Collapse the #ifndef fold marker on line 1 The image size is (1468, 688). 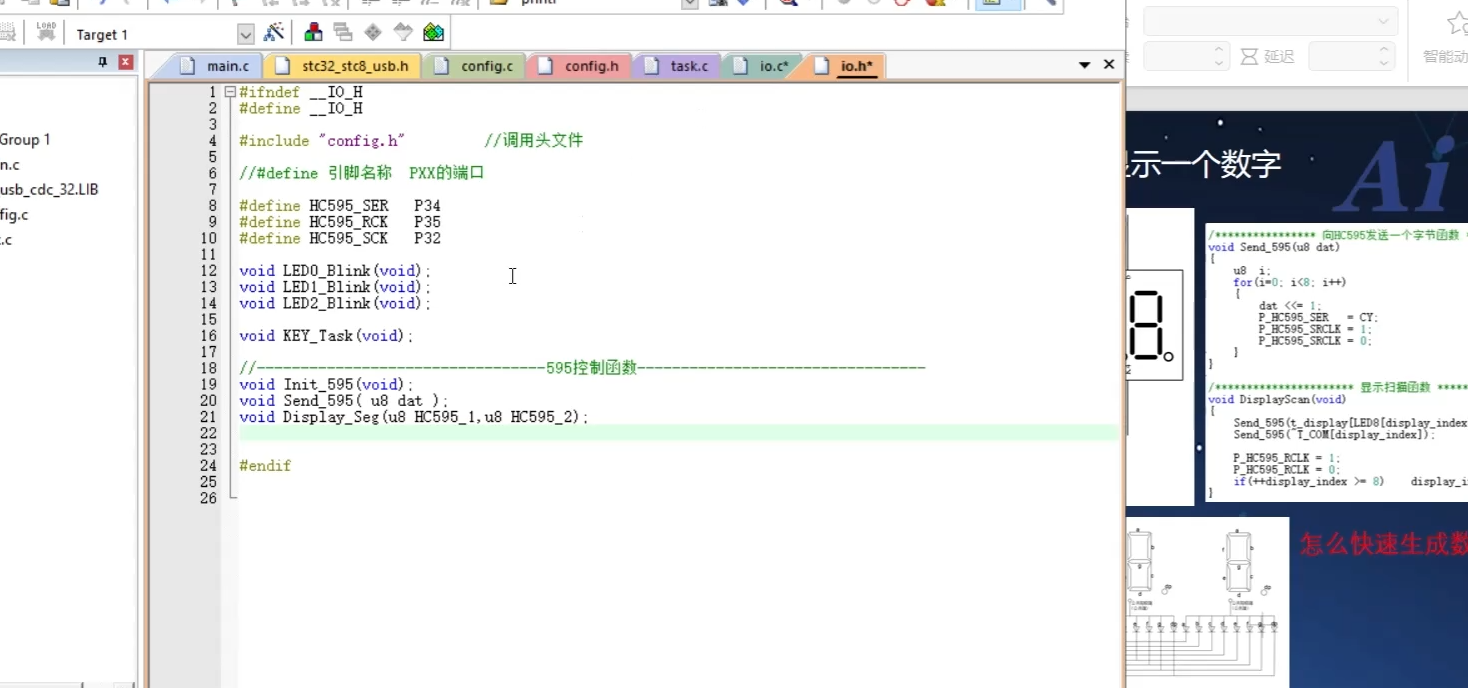pos(230,92)
